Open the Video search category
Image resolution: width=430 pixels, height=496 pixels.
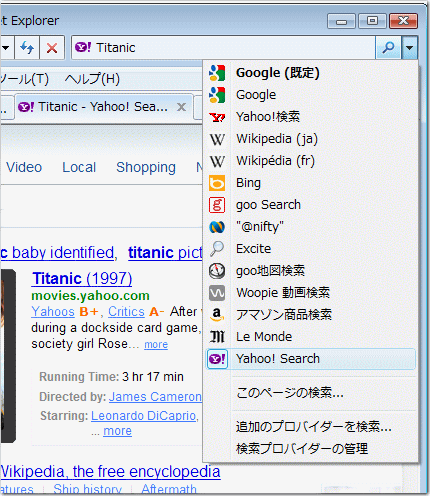(24, 167)
